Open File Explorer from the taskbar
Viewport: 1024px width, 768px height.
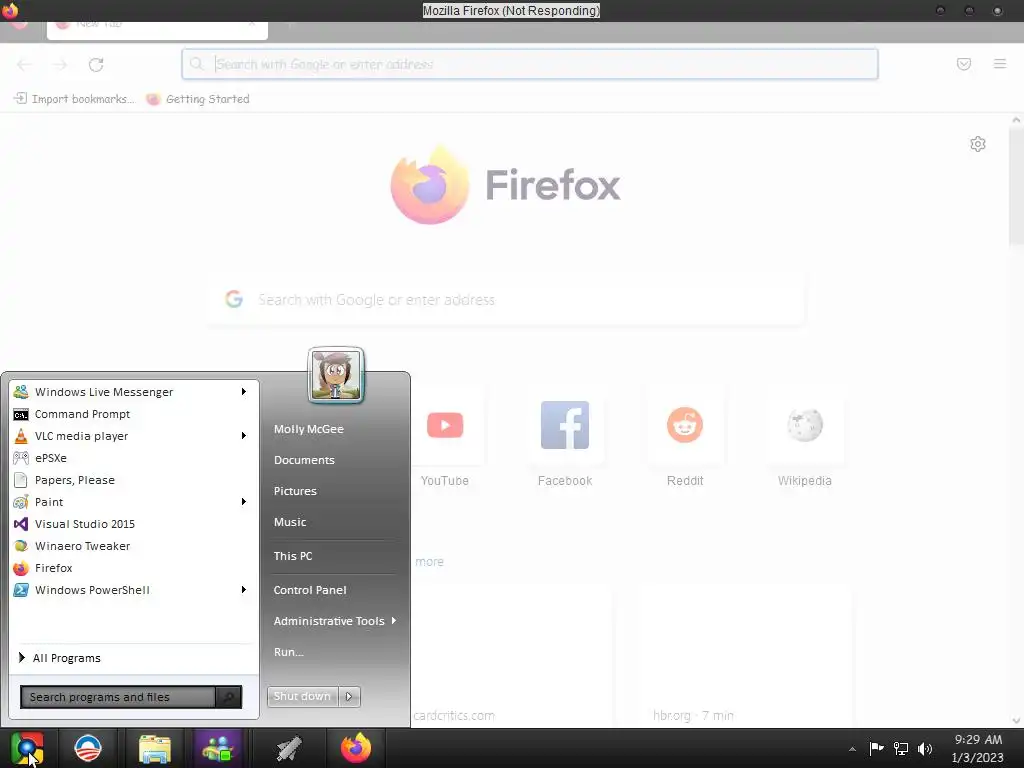155,748
